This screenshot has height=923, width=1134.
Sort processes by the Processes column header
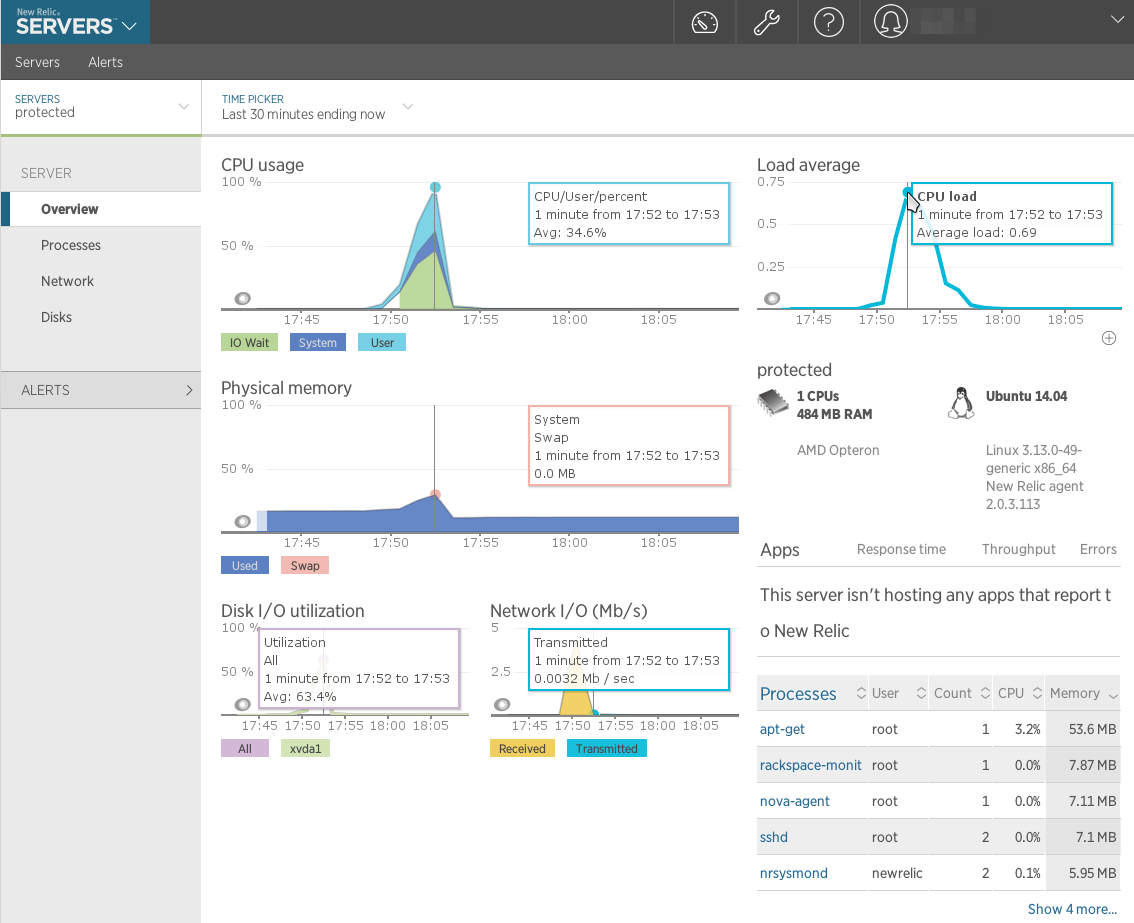click(x=812, y=694)
